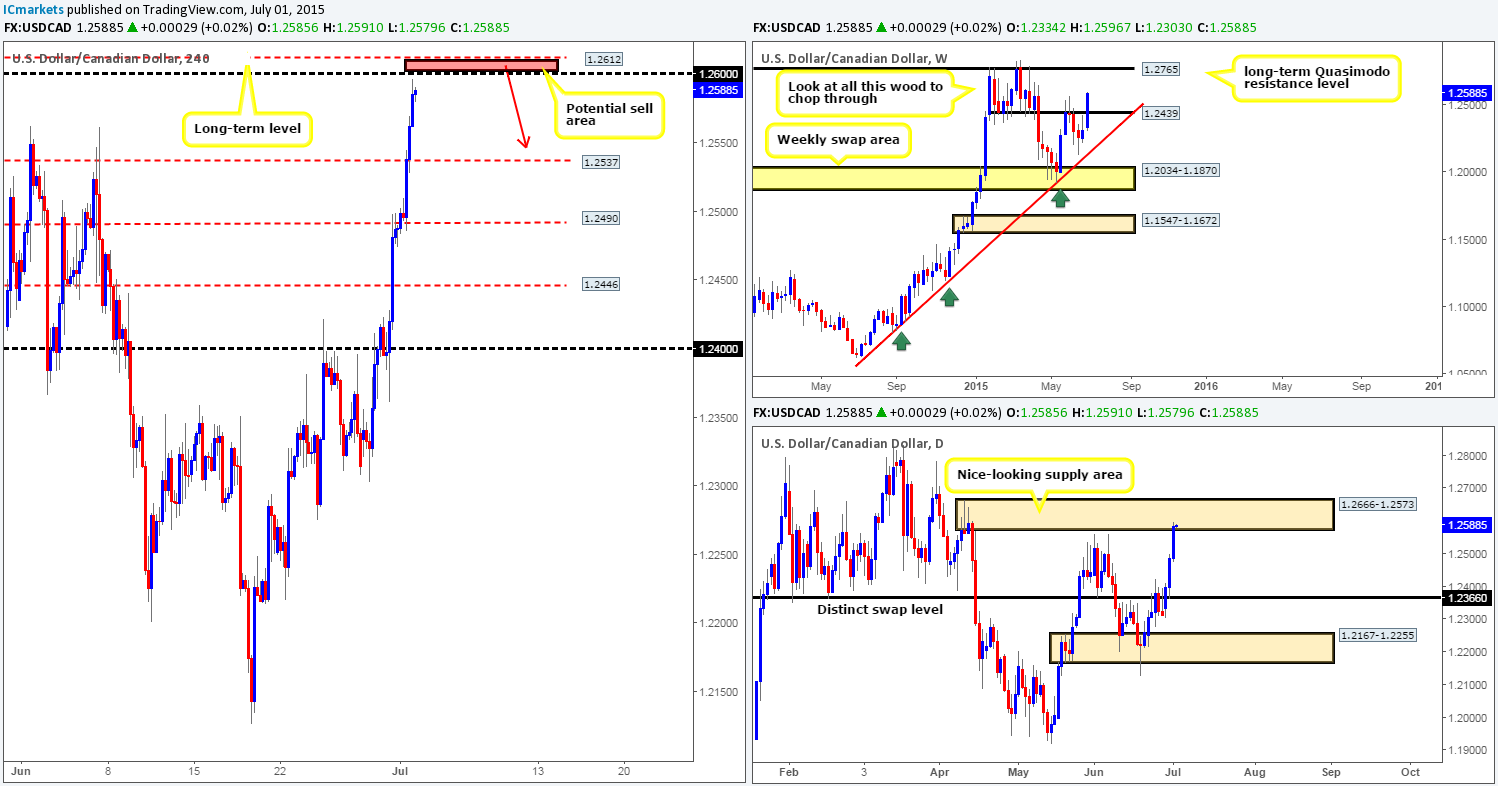Click the 'Distinct swap level' annotation

(x=879, y=608)
